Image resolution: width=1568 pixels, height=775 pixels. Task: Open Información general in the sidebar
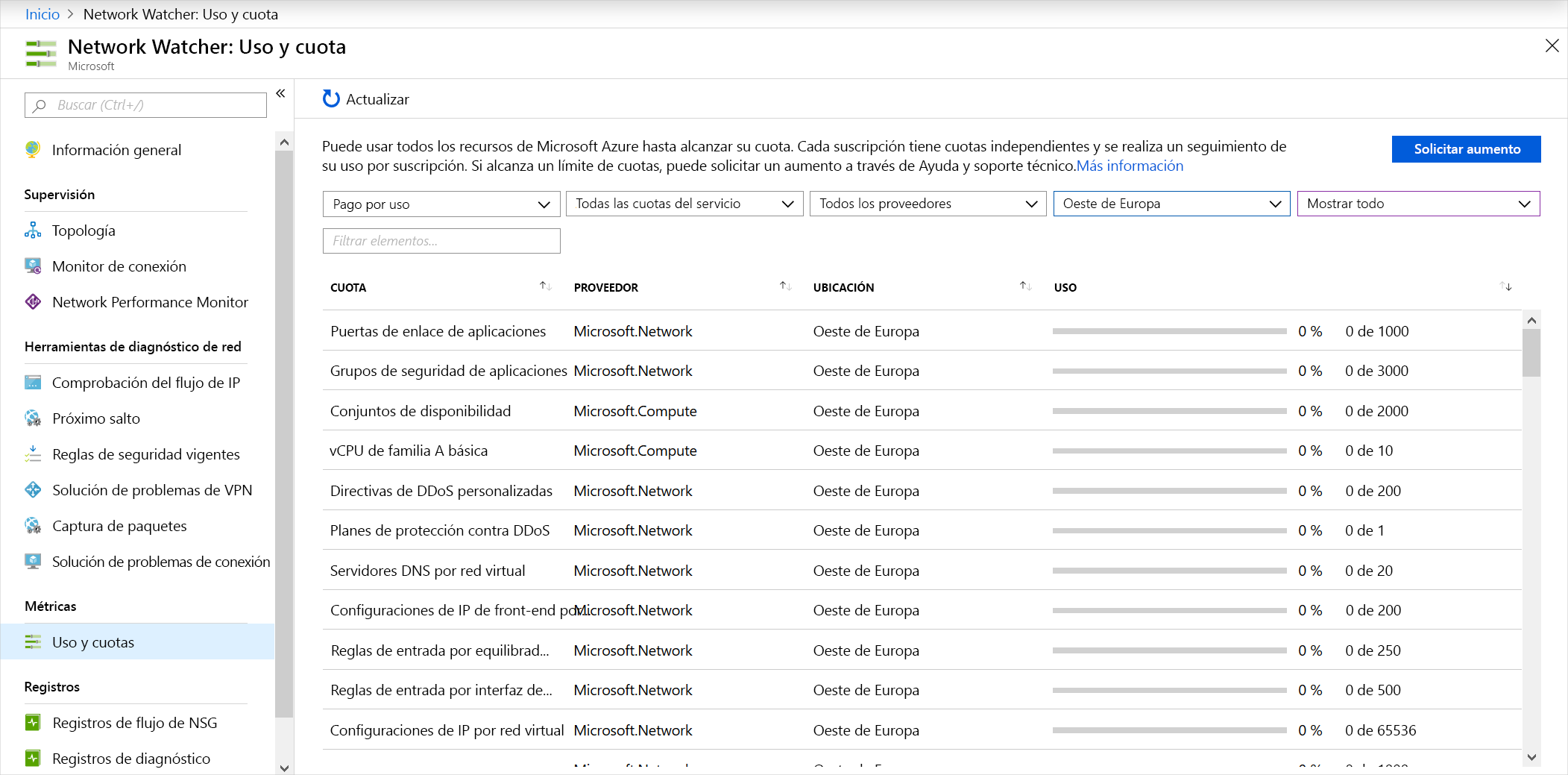116,150
